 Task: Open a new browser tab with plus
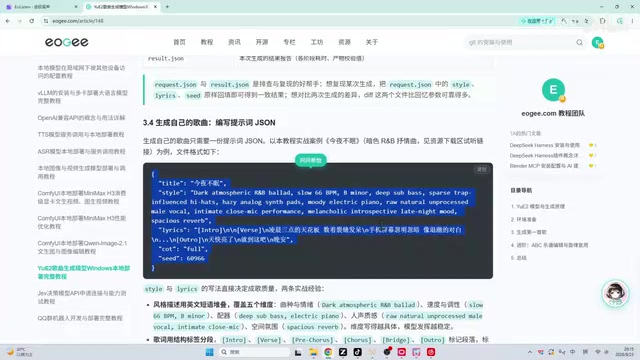167,7
